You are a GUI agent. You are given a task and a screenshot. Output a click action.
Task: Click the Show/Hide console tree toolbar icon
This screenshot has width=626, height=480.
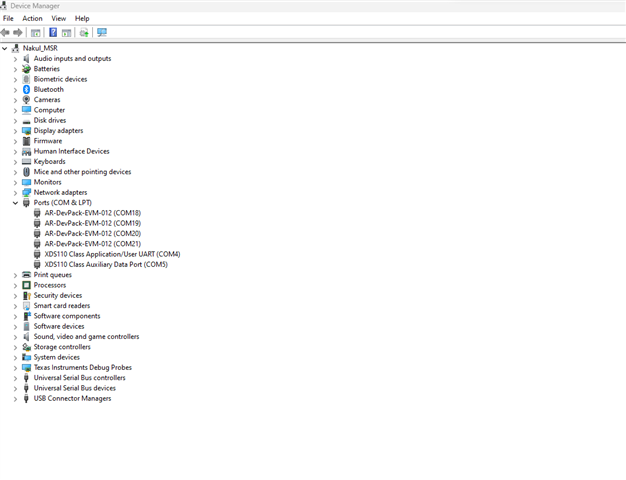pos(36,33)
